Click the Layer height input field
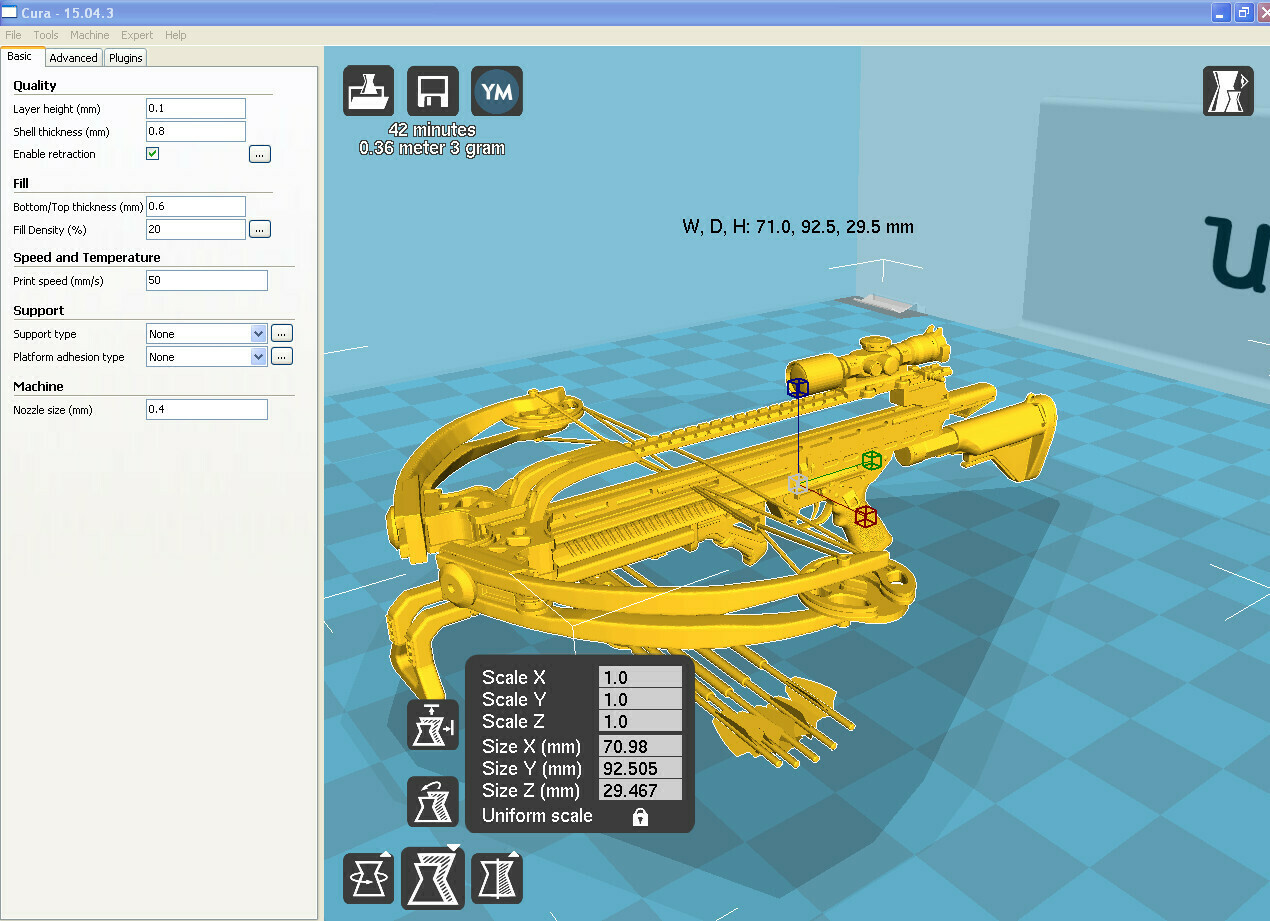 (x=195, y=108)
